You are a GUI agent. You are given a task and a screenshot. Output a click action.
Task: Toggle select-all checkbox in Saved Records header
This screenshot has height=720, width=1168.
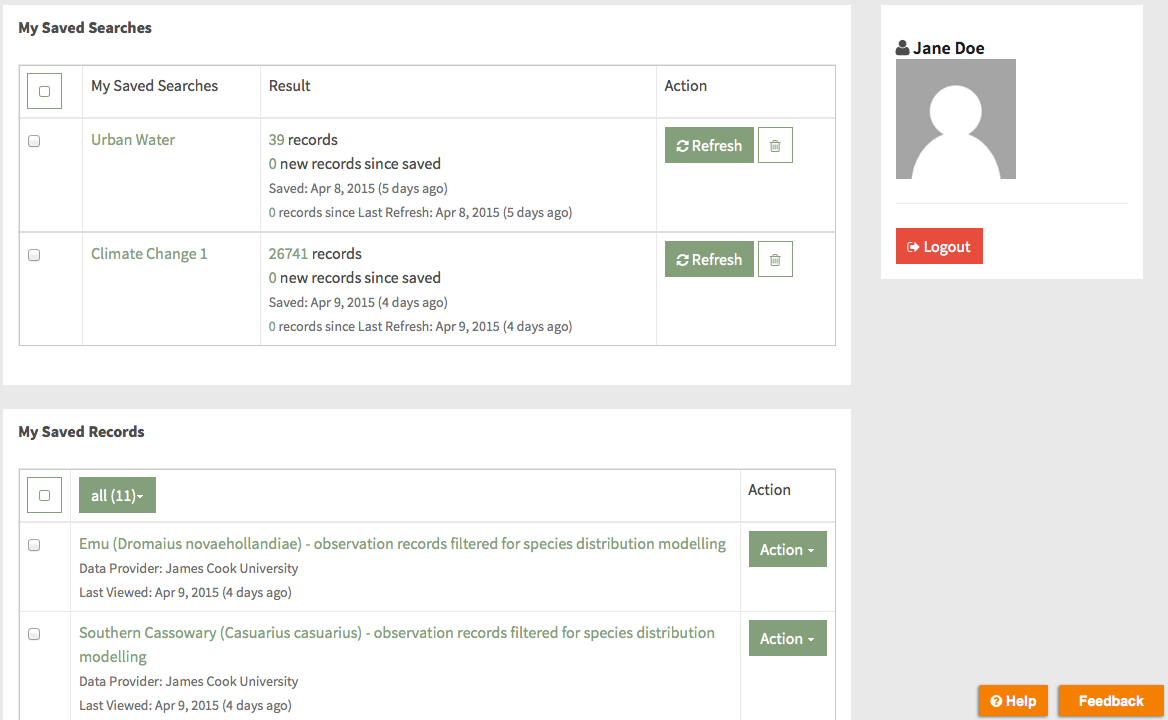pyautogui.click(x=44, y=495)
